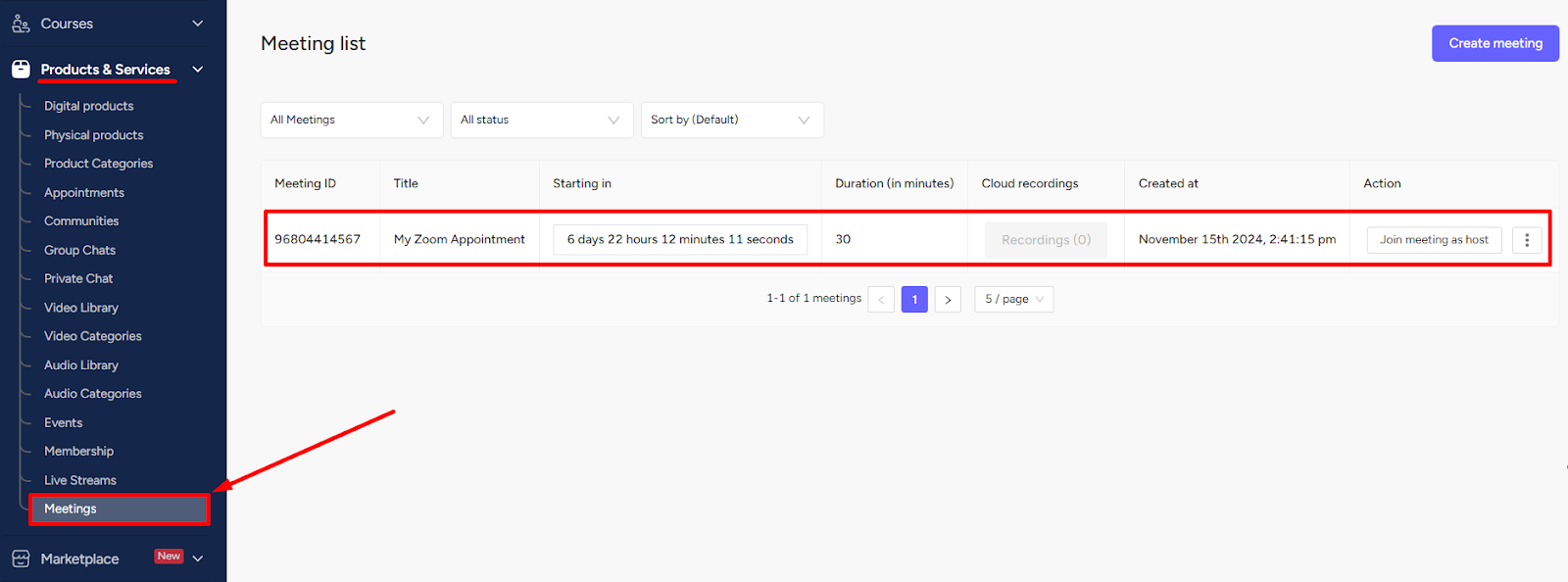
Task: Click the Starting in column header
Action: (582, 183)
